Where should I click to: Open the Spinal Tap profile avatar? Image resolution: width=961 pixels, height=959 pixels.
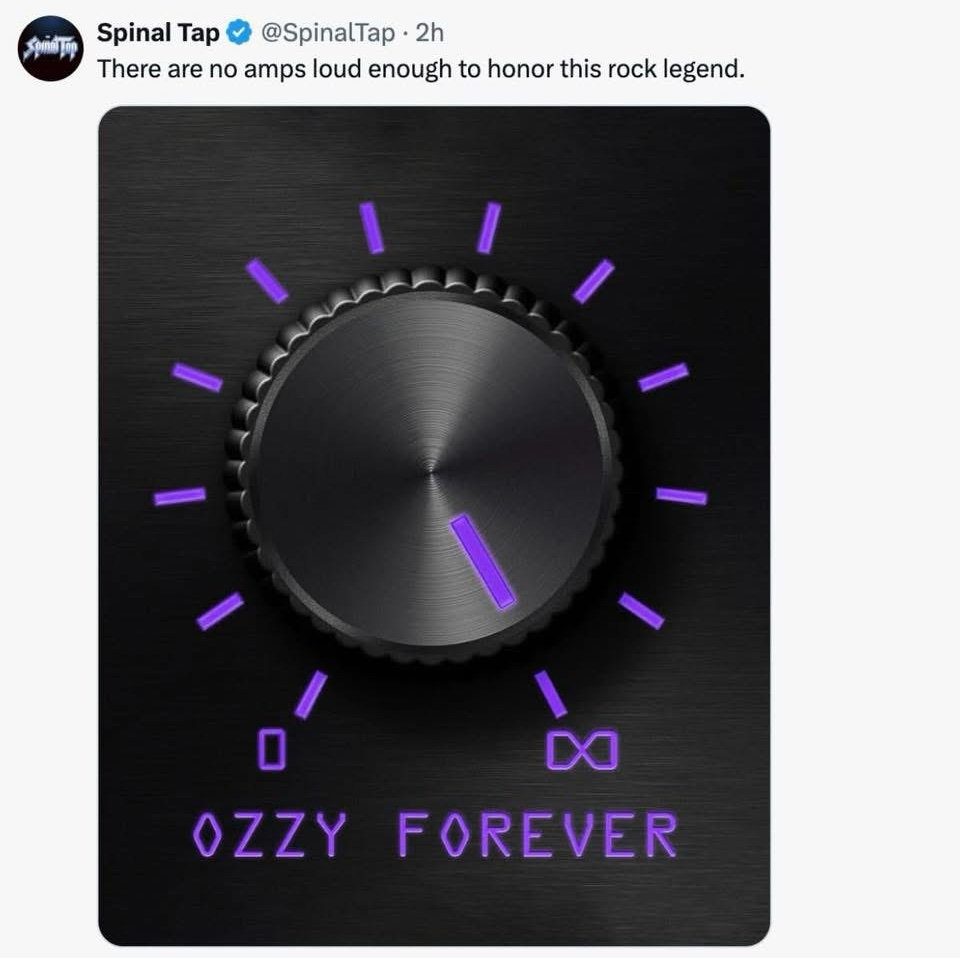pyautogui.click(x=49, y=49)
